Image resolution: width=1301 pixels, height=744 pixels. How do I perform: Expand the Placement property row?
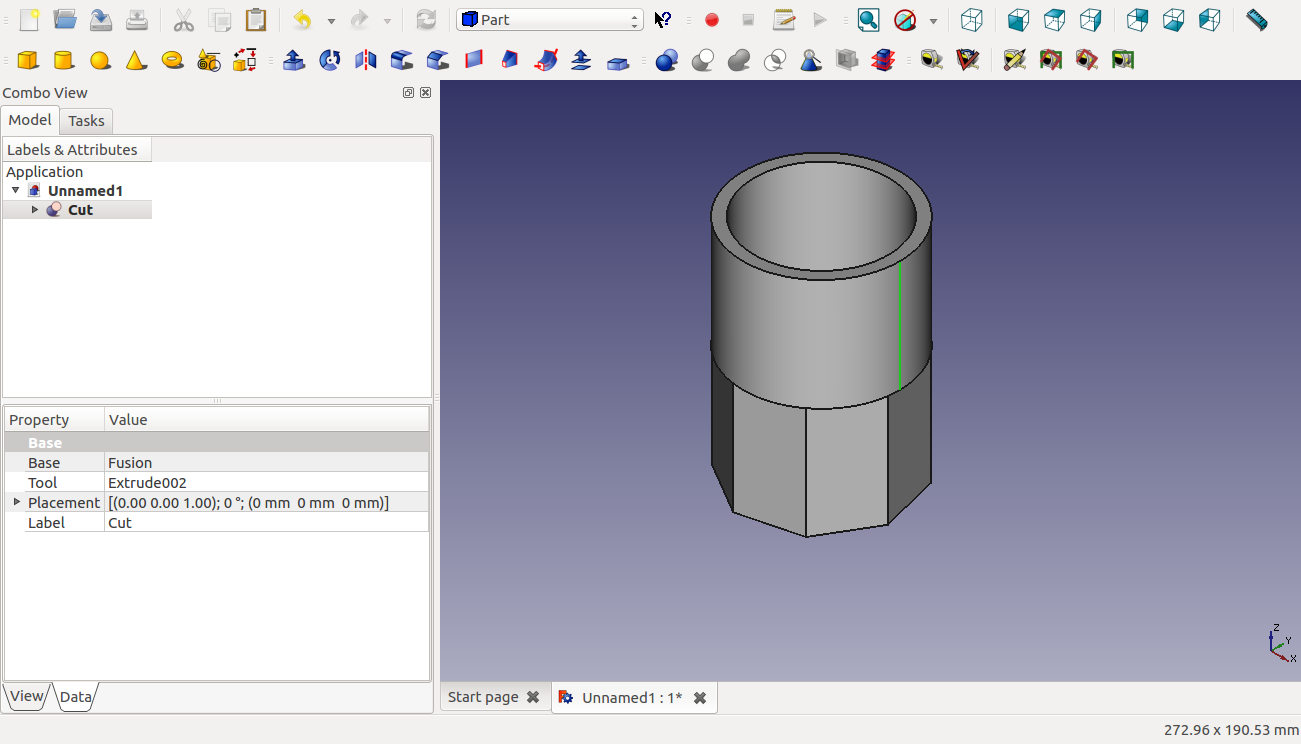click(15, 502)
